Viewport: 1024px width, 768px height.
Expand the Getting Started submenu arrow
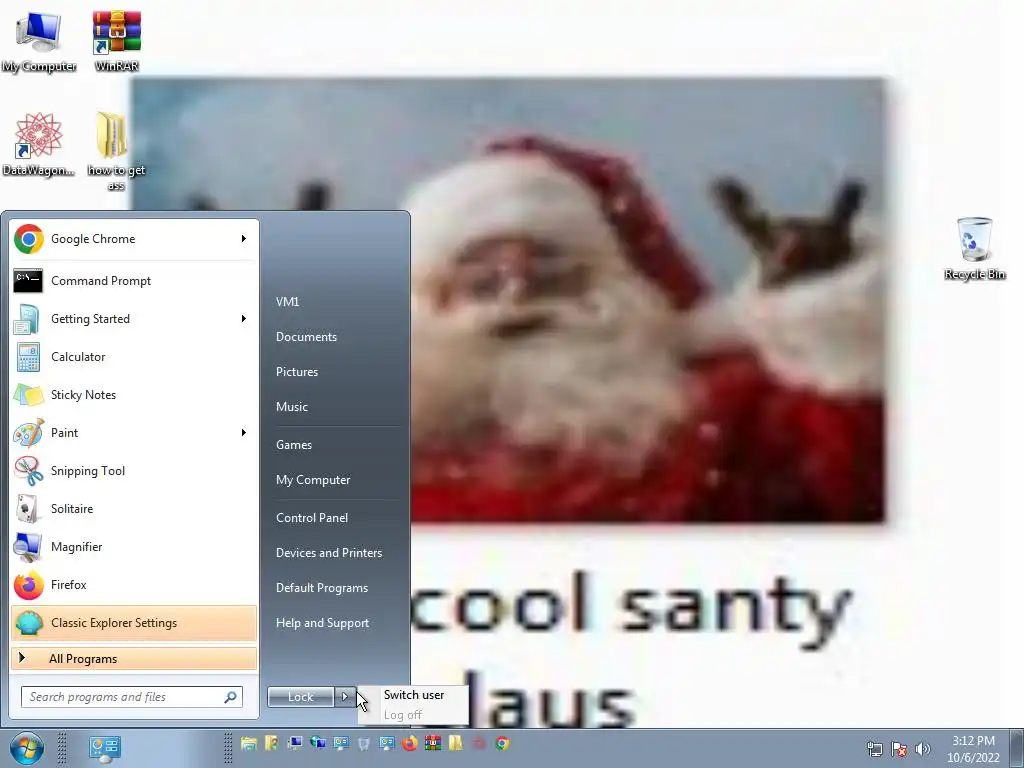[x=244, y=319]
